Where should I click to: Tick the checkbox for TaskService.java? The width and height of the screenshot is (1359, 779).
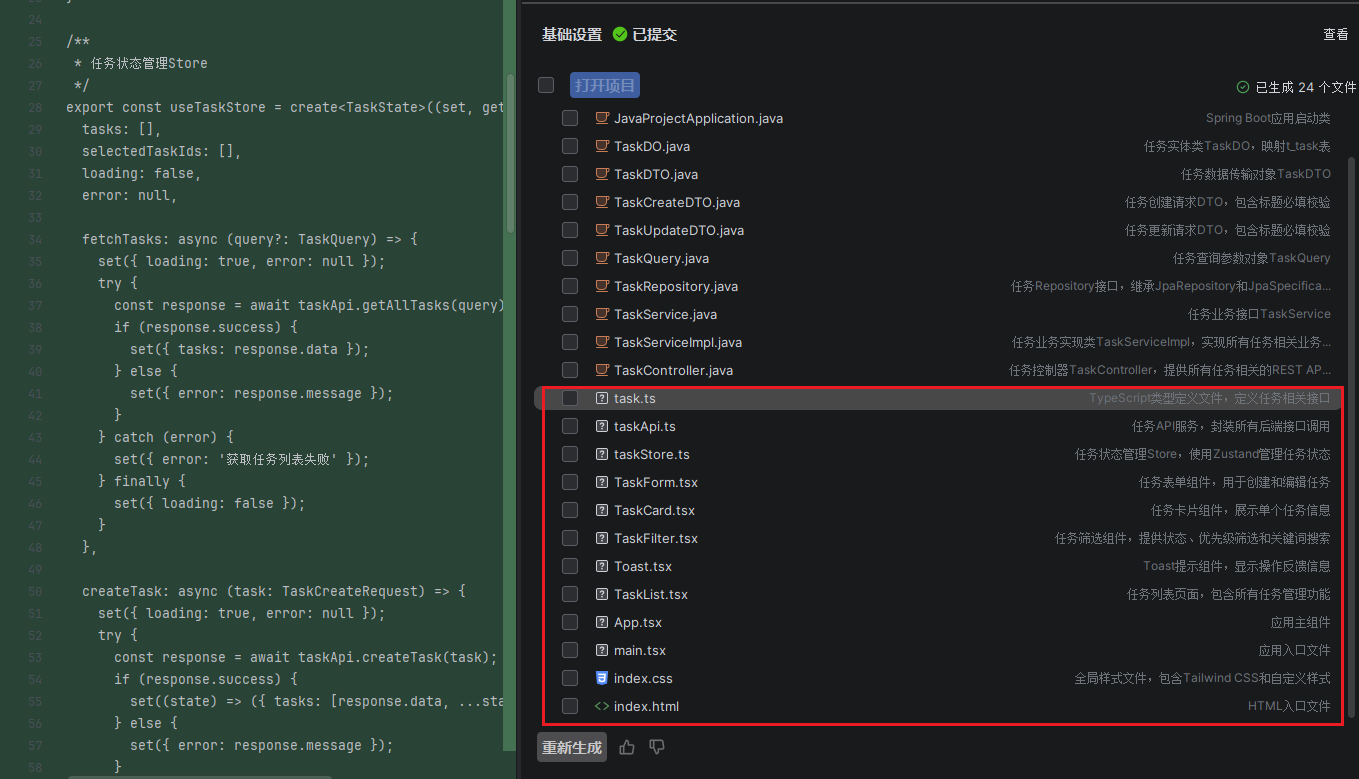[570, 314]
